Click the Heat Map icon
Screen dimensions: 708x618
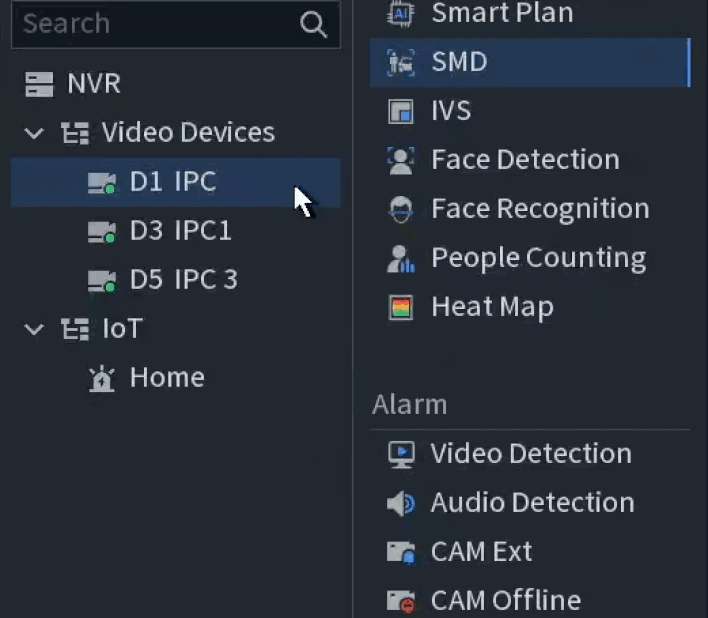click(401, 307)
